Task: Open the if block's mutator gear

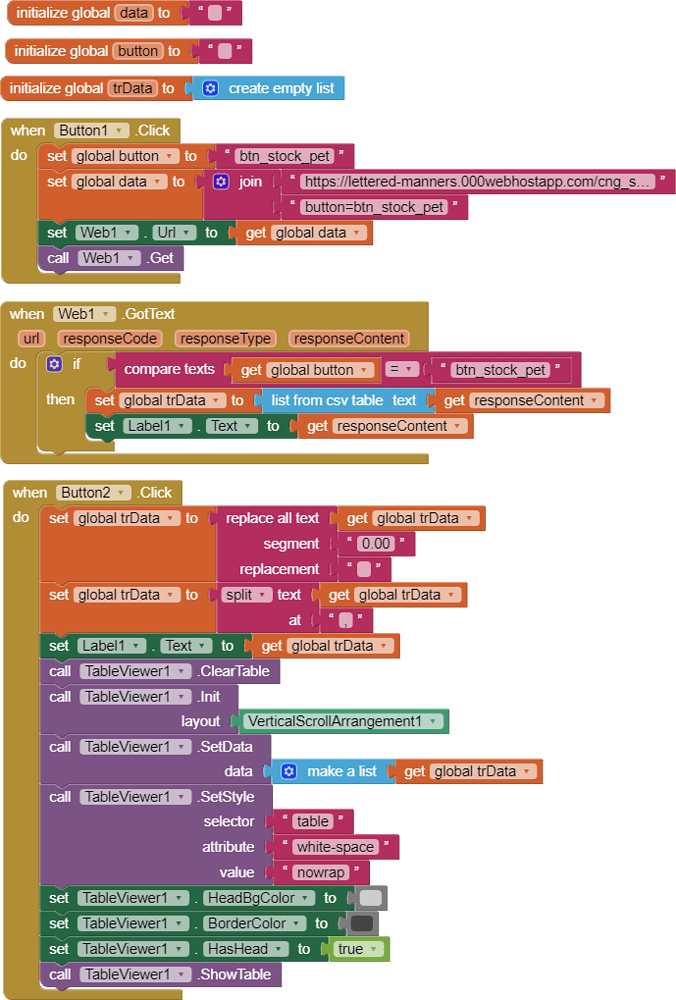Action: [x=55, y=364]
